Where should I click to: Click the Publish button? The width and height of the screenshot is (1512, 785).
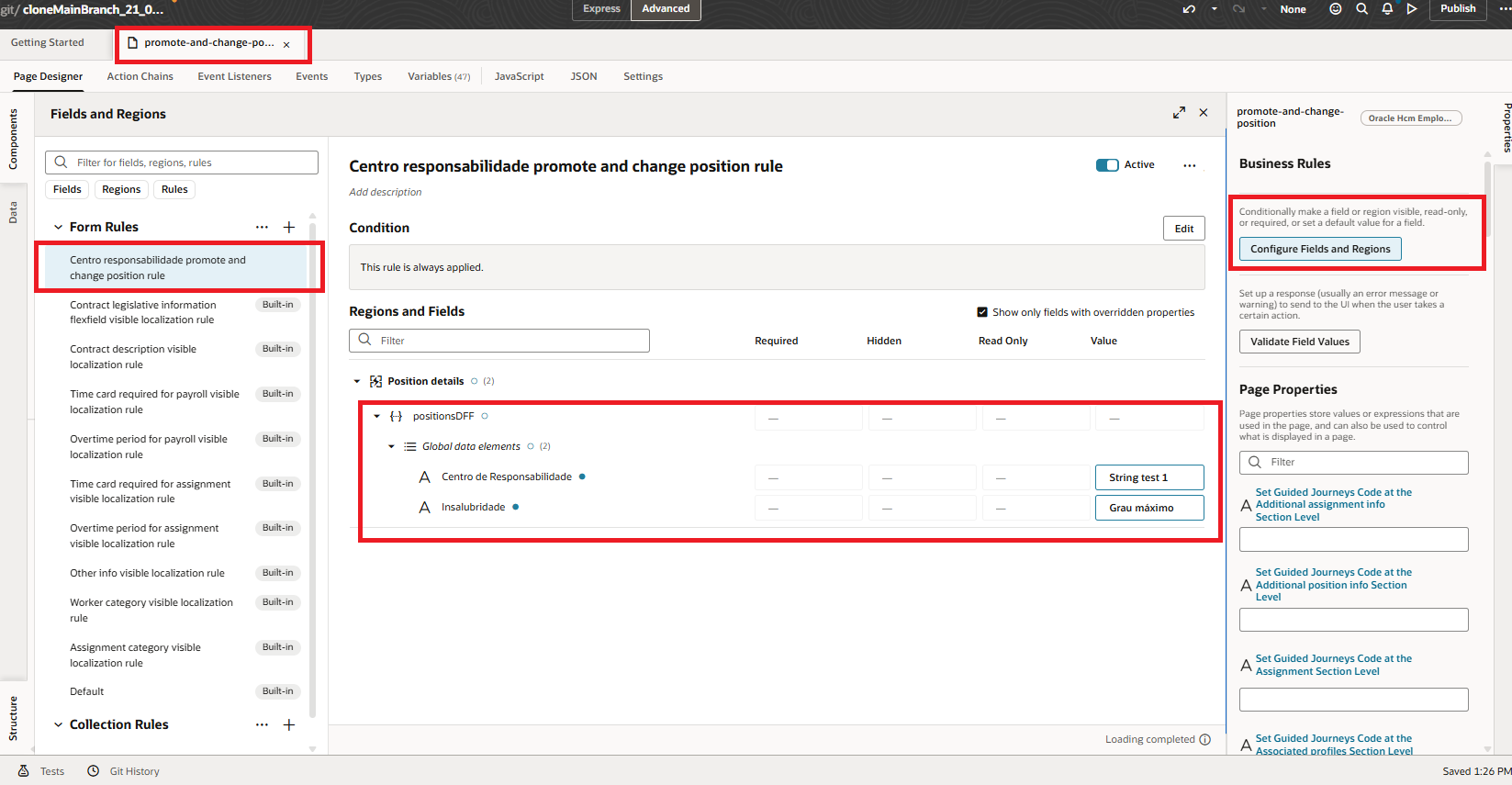pos(1458,9)
